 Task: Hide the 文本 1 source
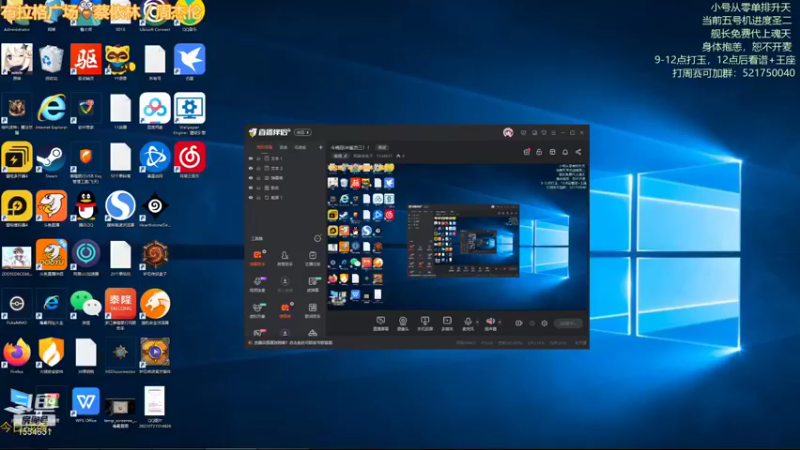[x=251, y=159]
